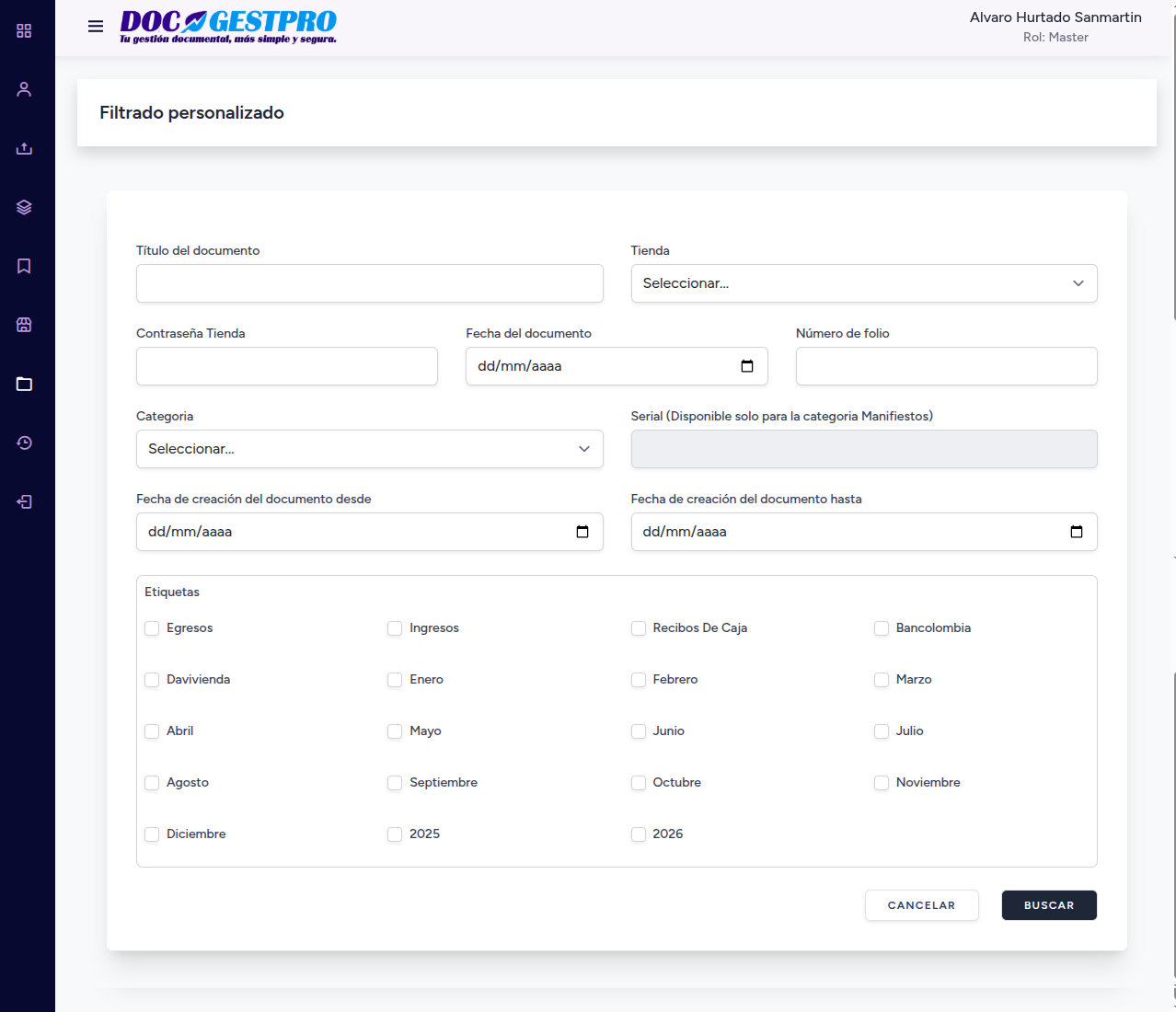Check the Bancolombia tag
The width and height of the screenshot is (1176, 1012).
click(882, 628)
